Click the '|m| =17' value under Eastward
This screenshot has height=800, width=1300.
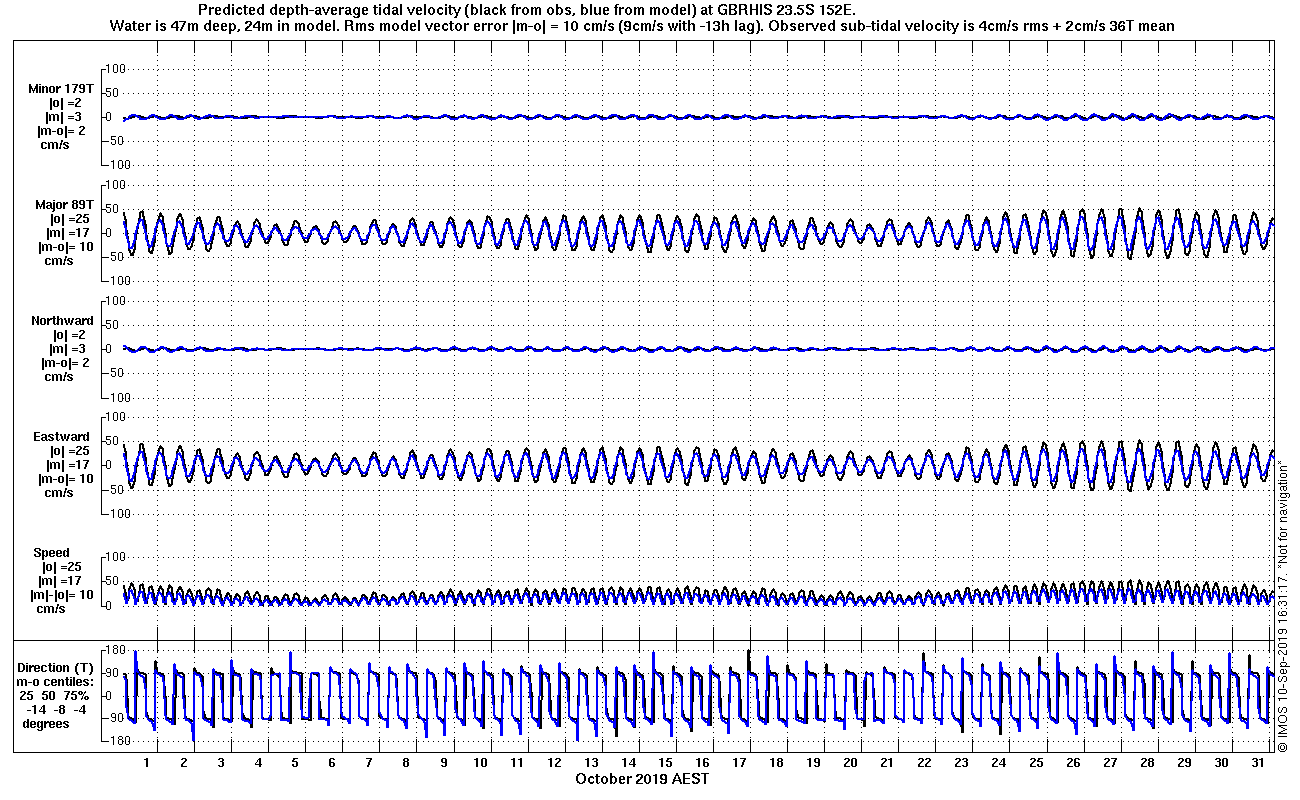(x=68, y=465)
